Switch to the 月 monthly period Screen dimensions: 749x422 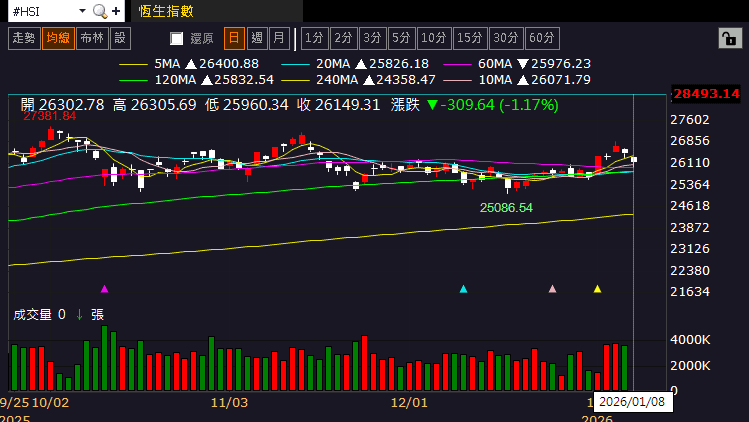(279, 38)
